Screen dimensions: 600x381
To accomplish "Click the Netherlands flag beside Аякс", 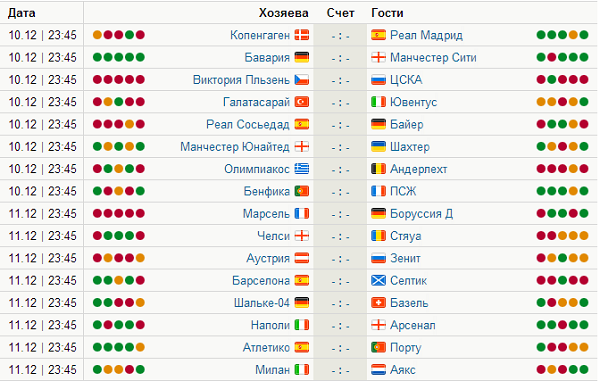I will point(378,370).
